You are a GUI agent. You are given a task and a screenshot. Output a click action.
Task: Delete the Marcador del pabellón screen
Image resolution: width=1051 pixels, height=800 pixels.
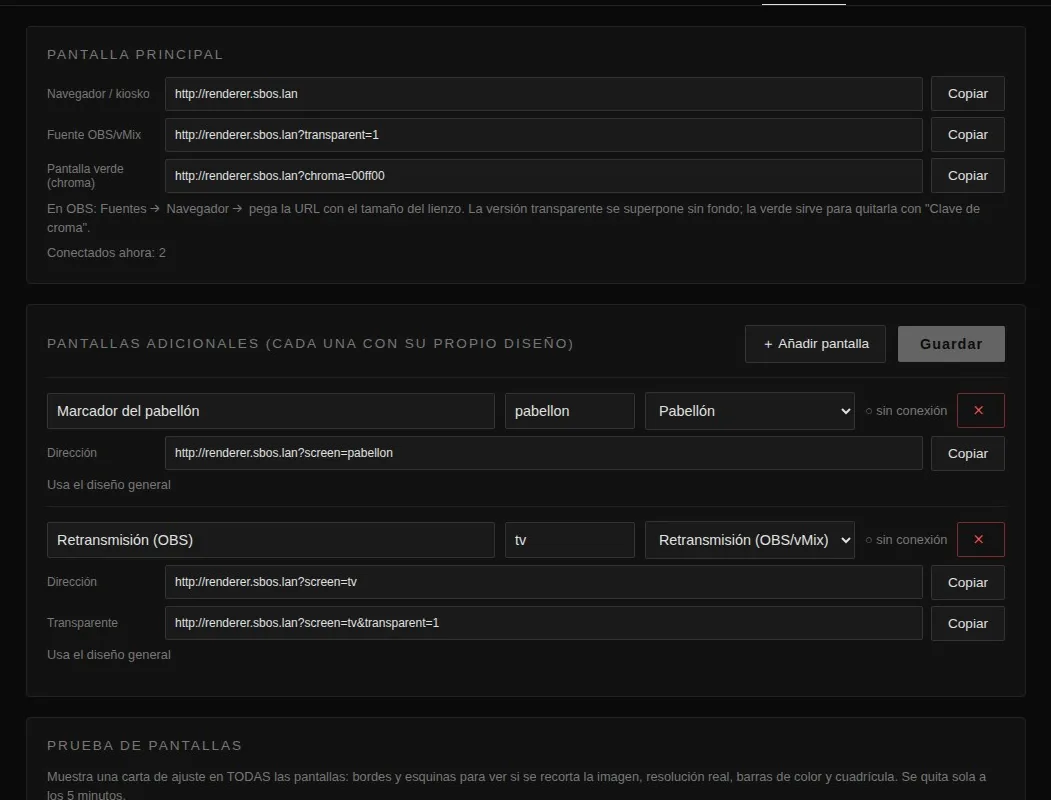[981, 411]
